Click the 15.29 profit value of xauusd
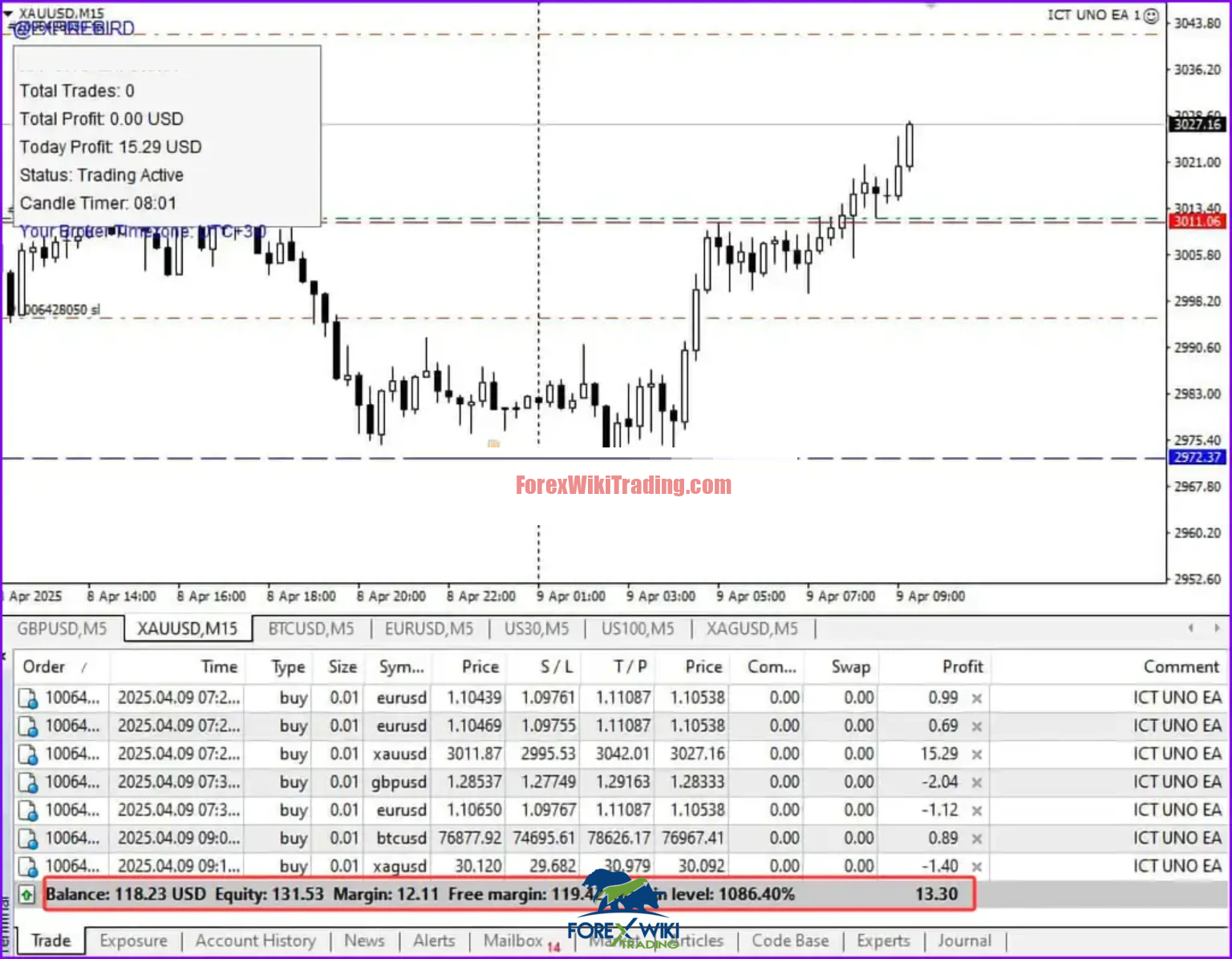 (x=938, y=755)
